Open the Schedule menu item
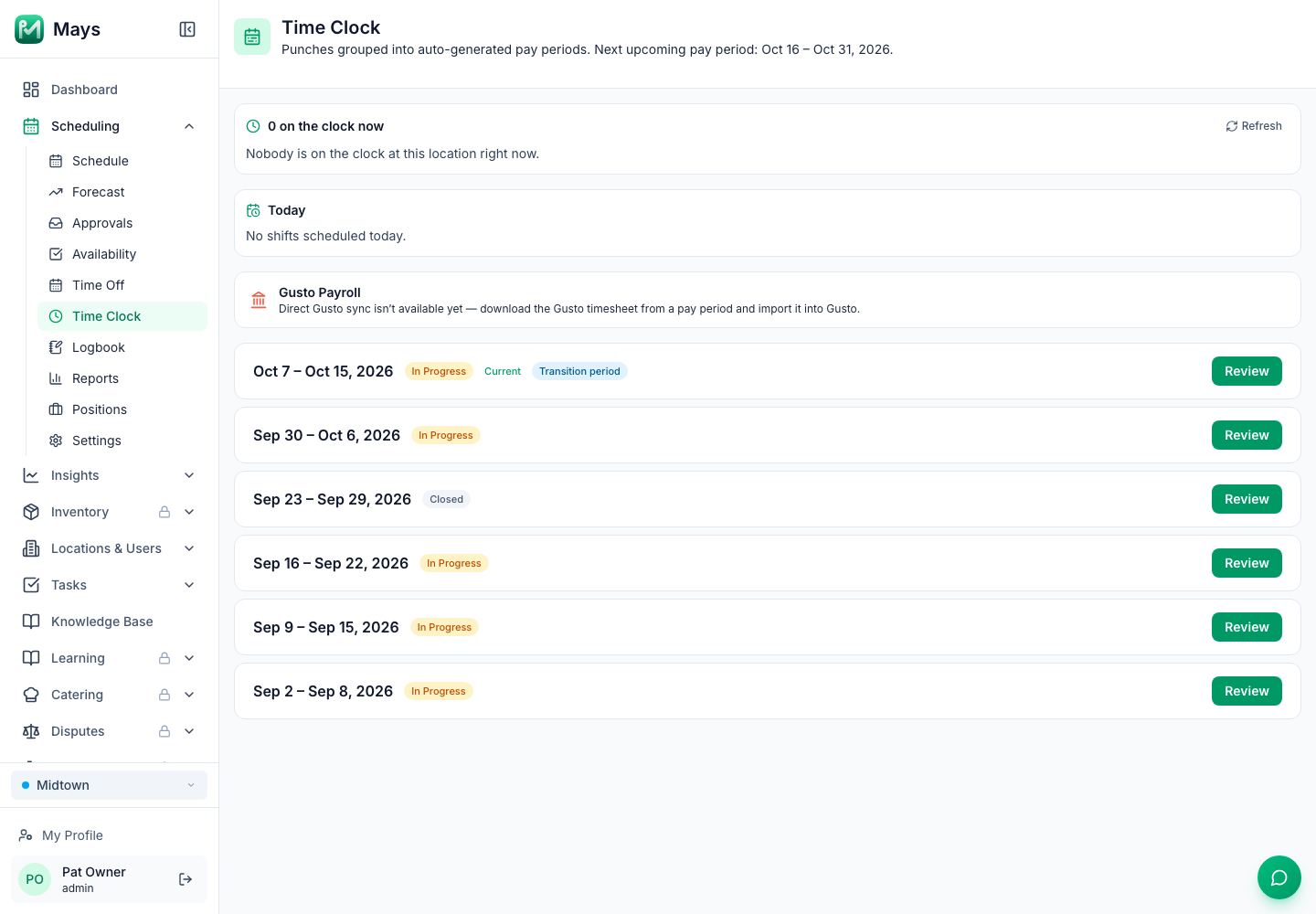 [x=122, y=161]
